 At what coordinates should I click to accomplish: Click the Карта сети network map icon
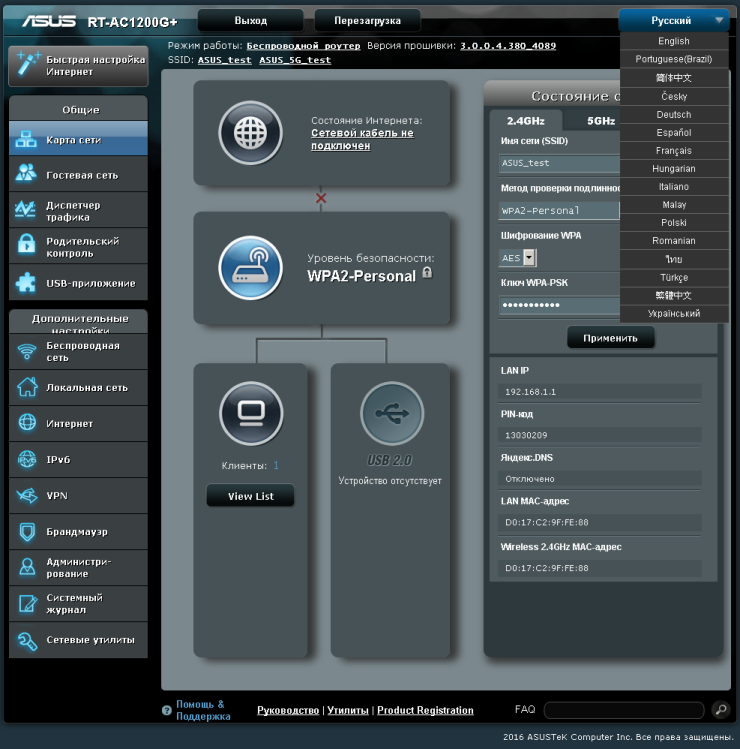[26, 139]
